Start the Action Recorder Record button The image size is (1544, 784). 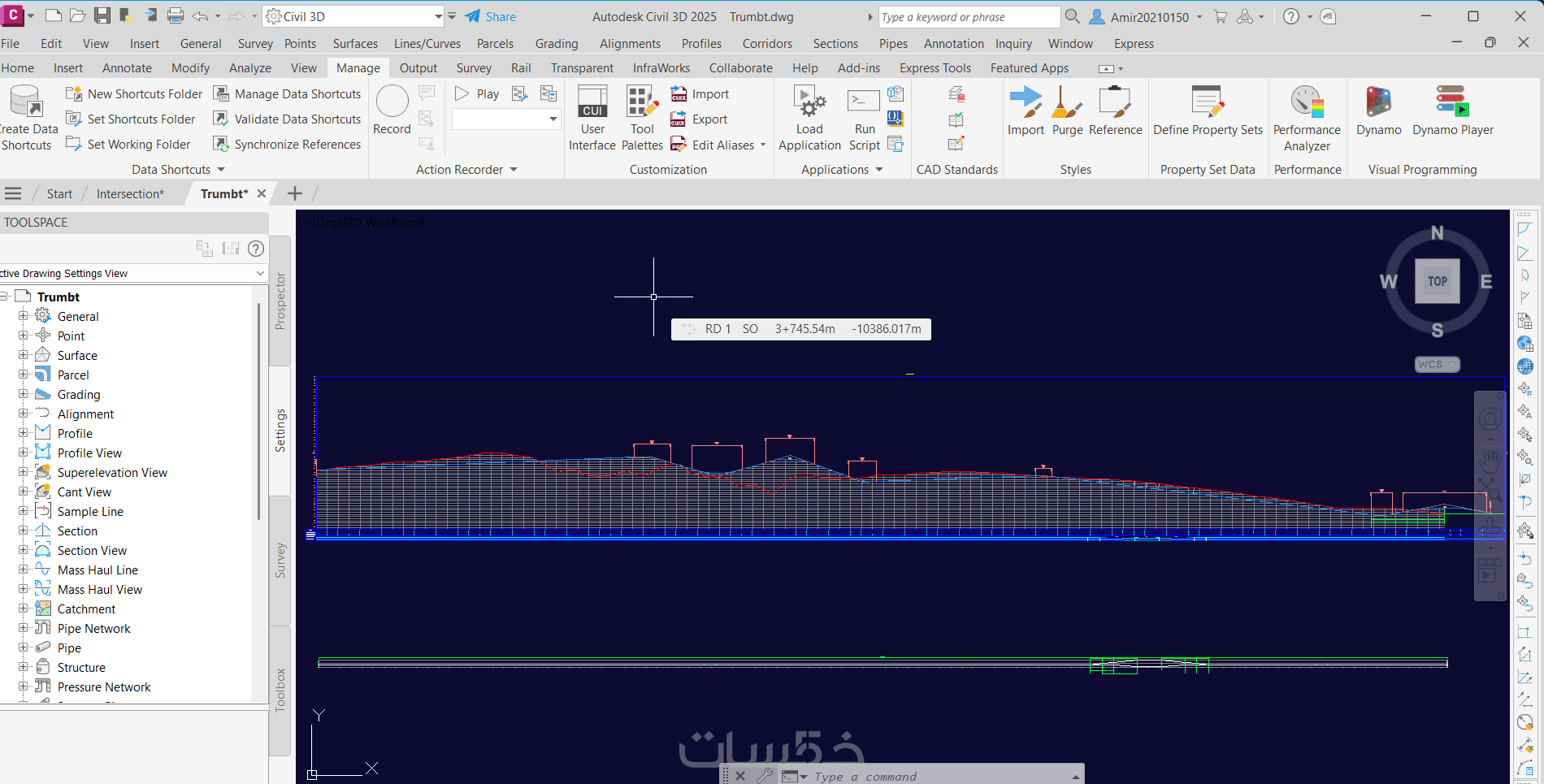pos(392,110)
